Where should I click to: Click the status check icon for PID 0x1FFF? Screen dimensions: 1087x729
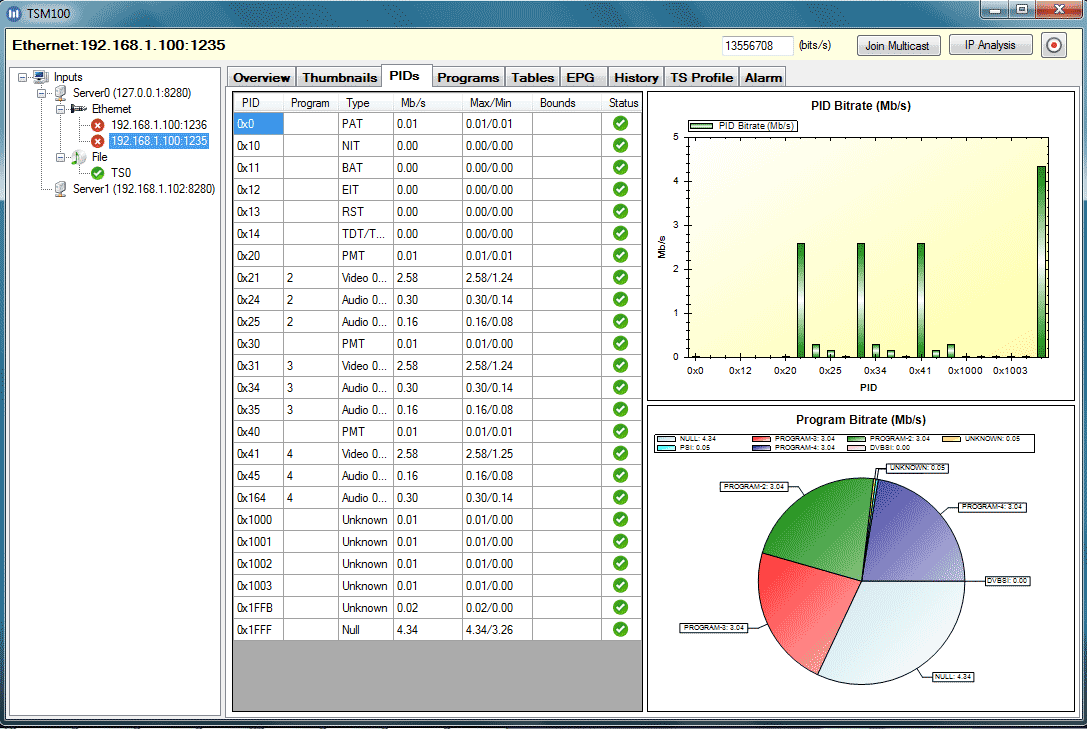[x=620, y=630]
